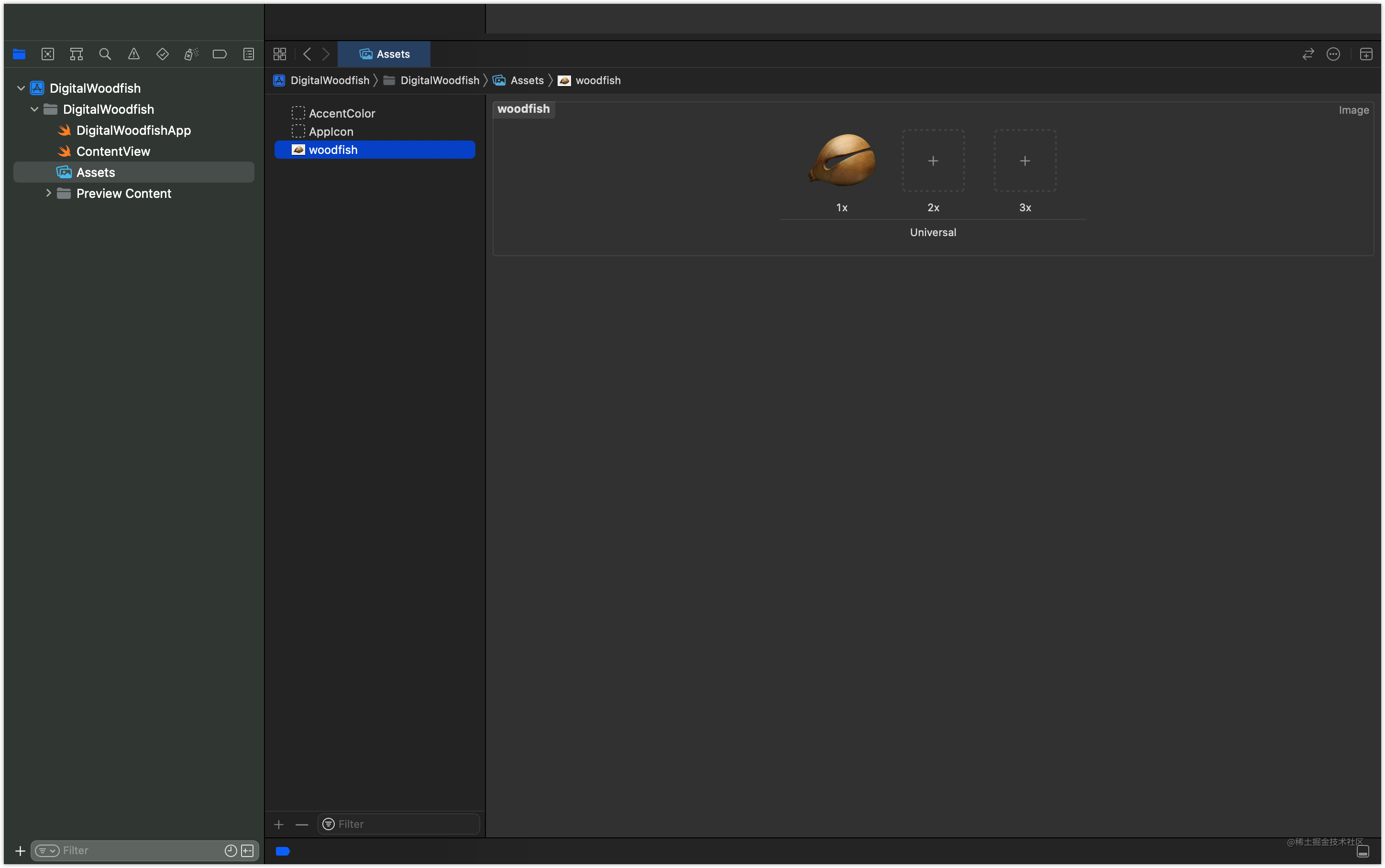Open the Breakpoint navigator
The image size is (1385, 868).
pyautogui.click(x=220, y=54)
